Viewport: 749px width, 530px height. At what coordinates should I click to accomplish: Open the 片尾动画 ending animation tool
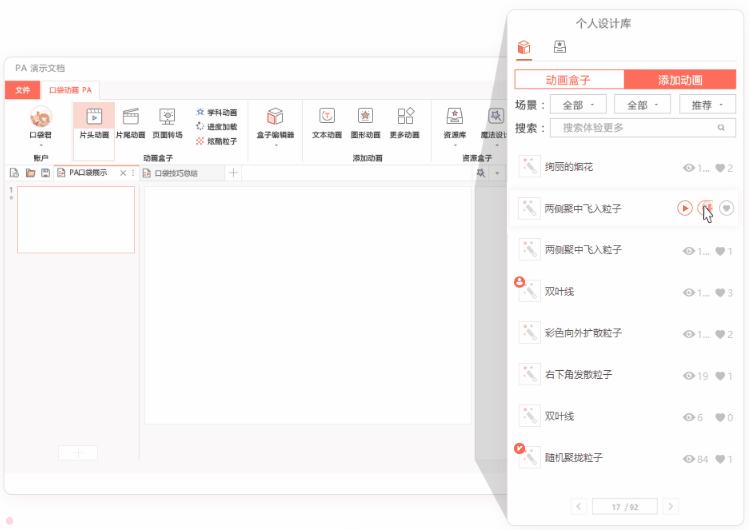(x=130, y=123)
